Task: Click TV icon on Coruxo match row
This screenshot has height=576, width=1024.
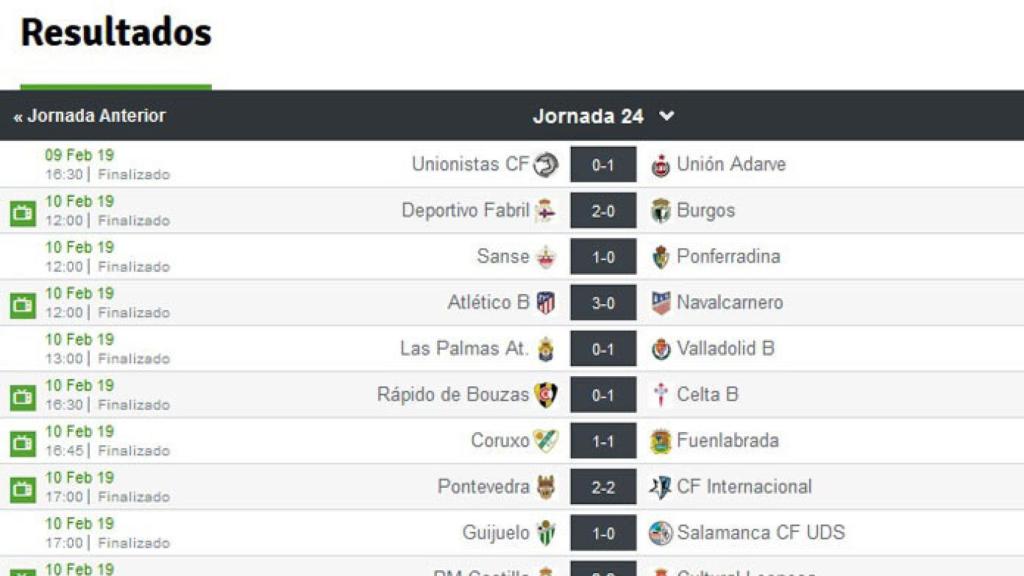Action: coord(22,442)
